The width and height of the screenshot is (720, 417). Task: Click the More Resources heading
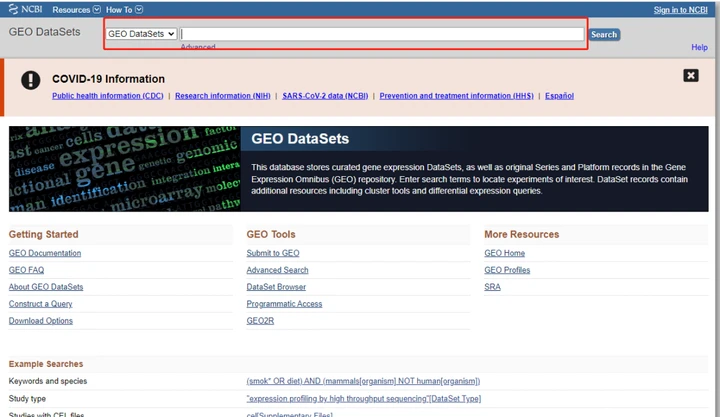[x=522, y=234]
